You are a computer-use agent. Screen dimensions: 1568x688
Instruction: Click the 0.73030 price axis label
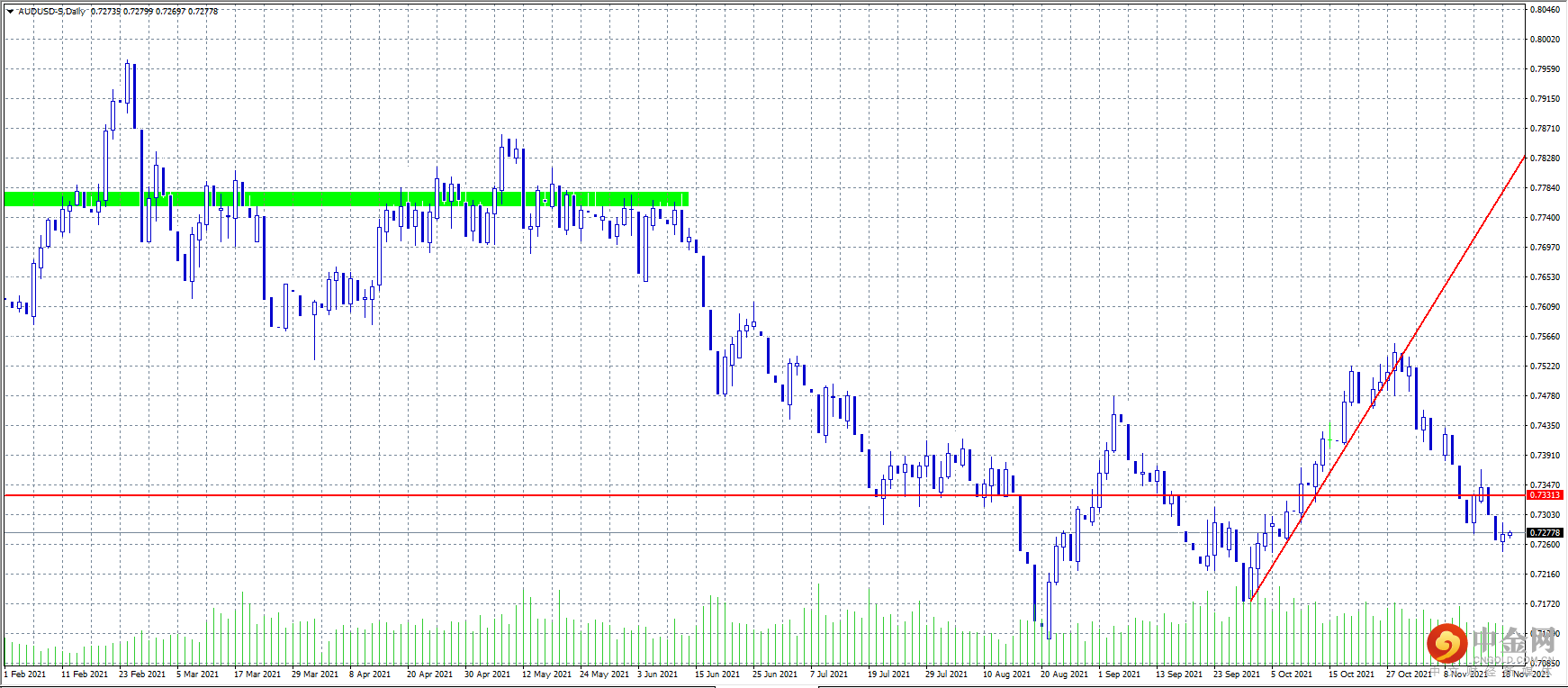point(1545,515)
